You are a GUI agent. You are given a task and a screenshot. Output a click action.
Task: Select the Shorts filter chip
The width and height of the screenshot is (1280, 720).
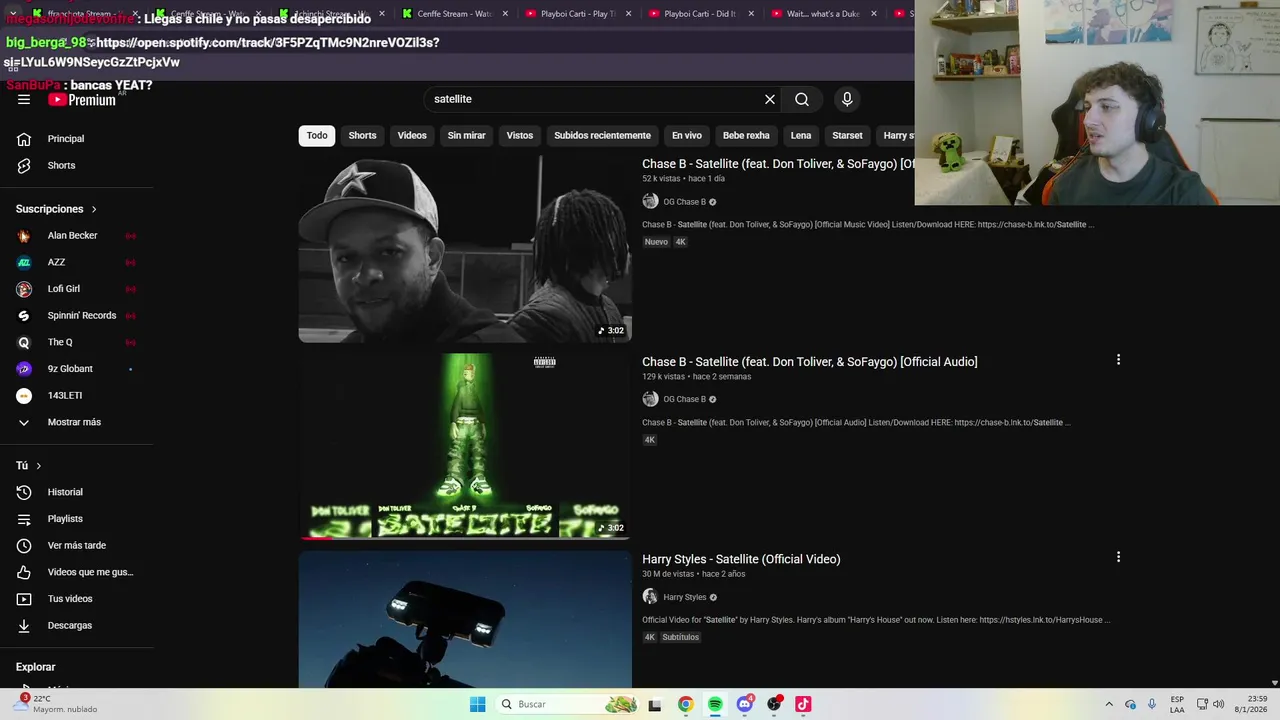(x=362, y=136)
